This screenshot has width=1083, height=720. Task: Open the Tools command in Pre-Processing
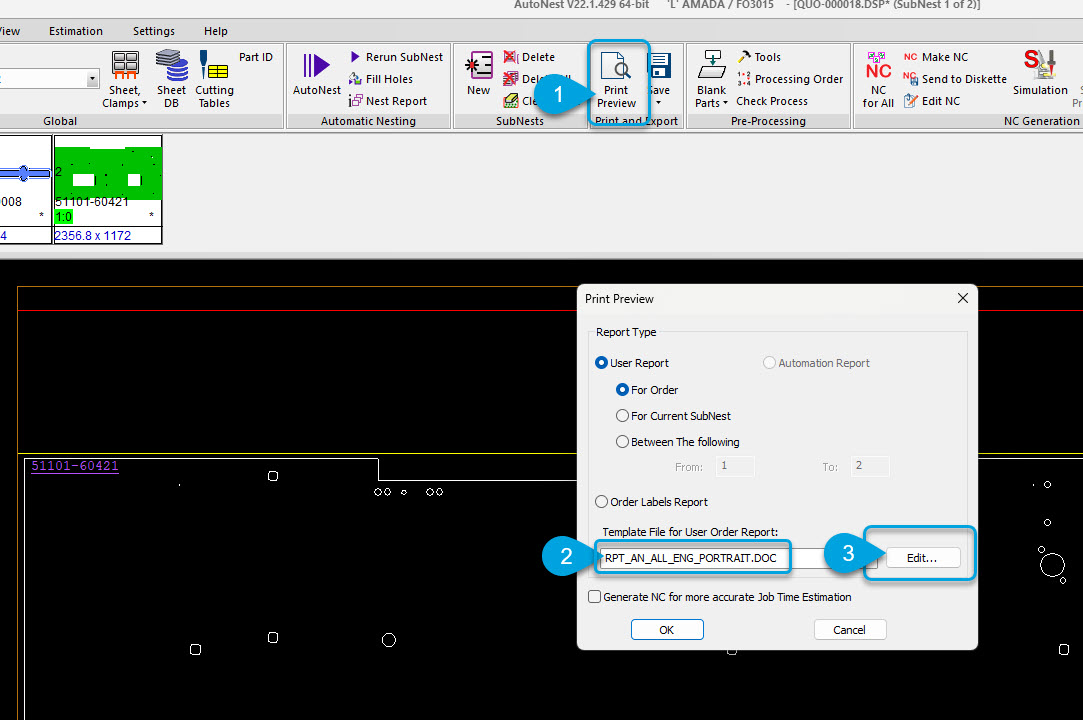click(759, 57)
